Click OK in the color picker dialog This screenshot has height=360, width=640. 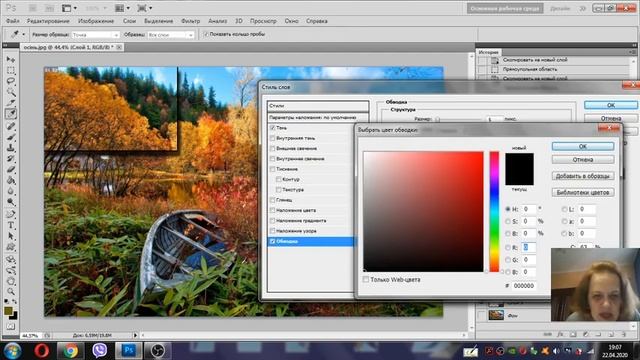pos(583,146)
